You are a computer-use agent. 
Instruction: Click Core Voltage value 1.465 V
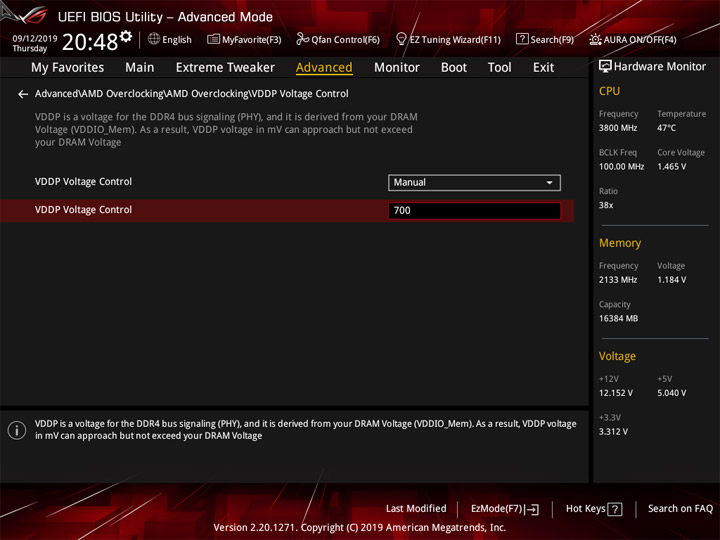[671, 167]
